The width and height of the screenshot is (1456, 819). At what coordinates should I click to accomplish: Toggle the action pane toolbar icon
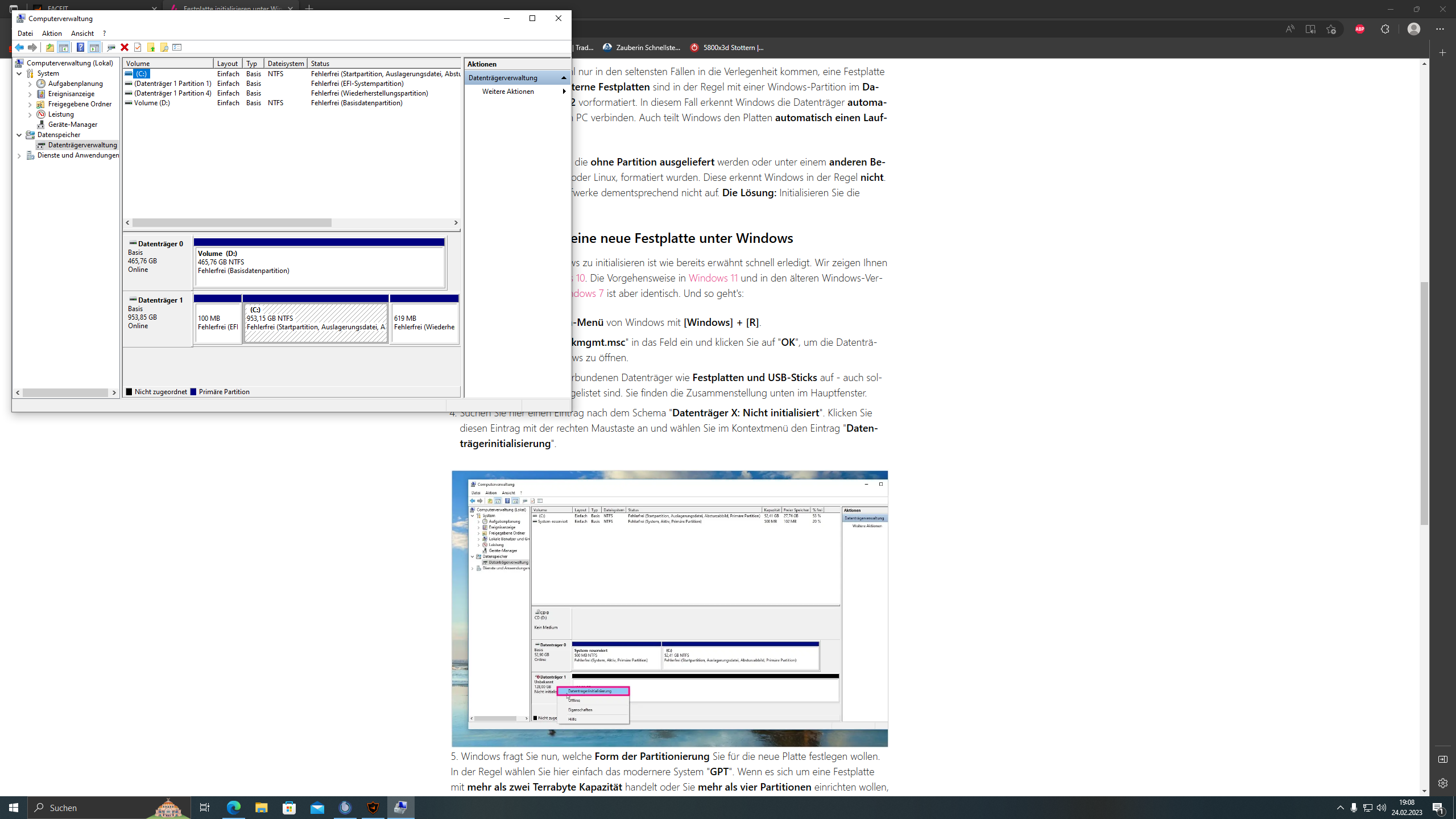pos(94,47)
